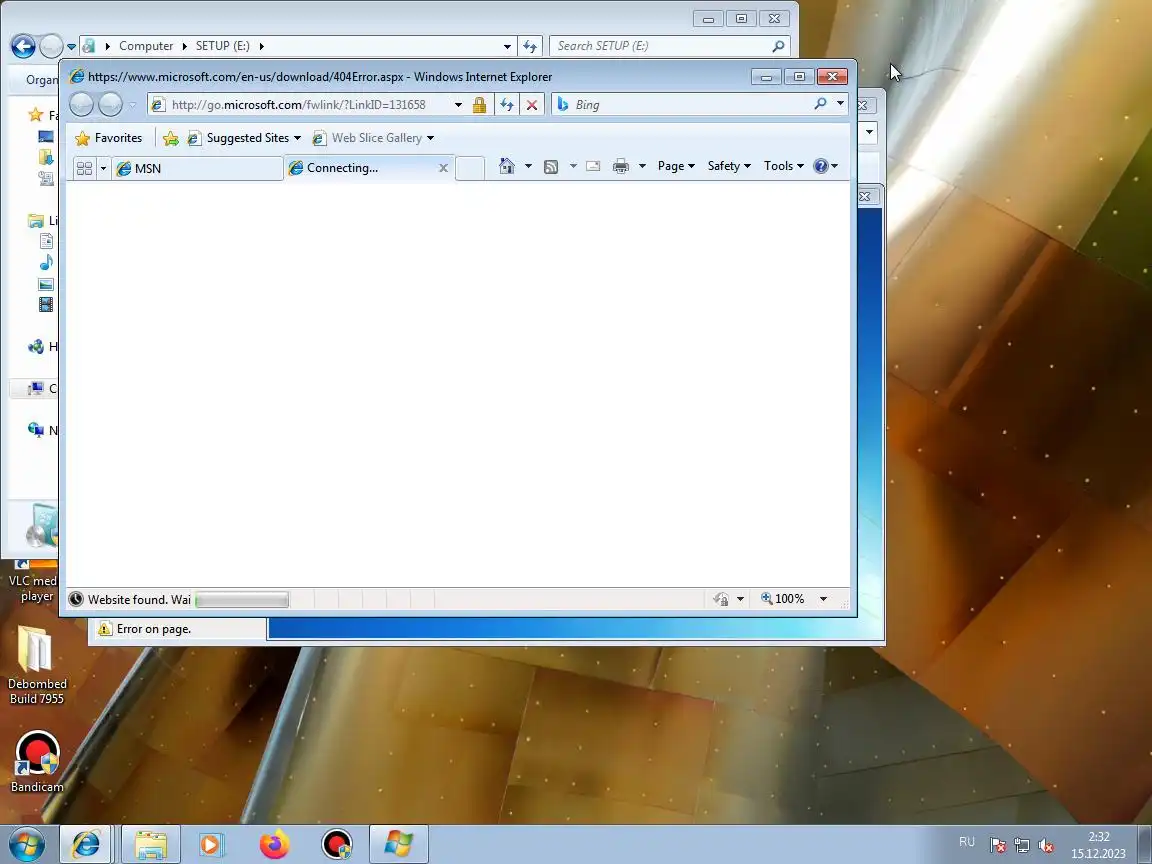Expand the search provider dropdown arrow
The image size is (1152, 864).
[x=840, y=104]
